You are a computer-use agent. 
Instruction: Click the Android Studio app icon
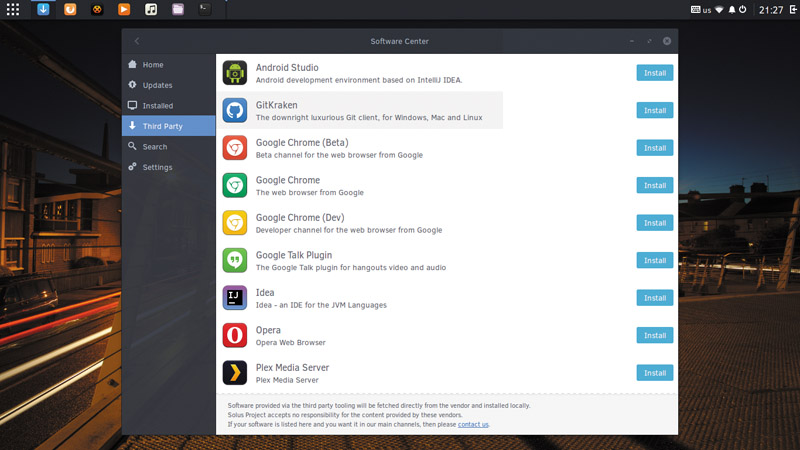(x=235, y=73)
